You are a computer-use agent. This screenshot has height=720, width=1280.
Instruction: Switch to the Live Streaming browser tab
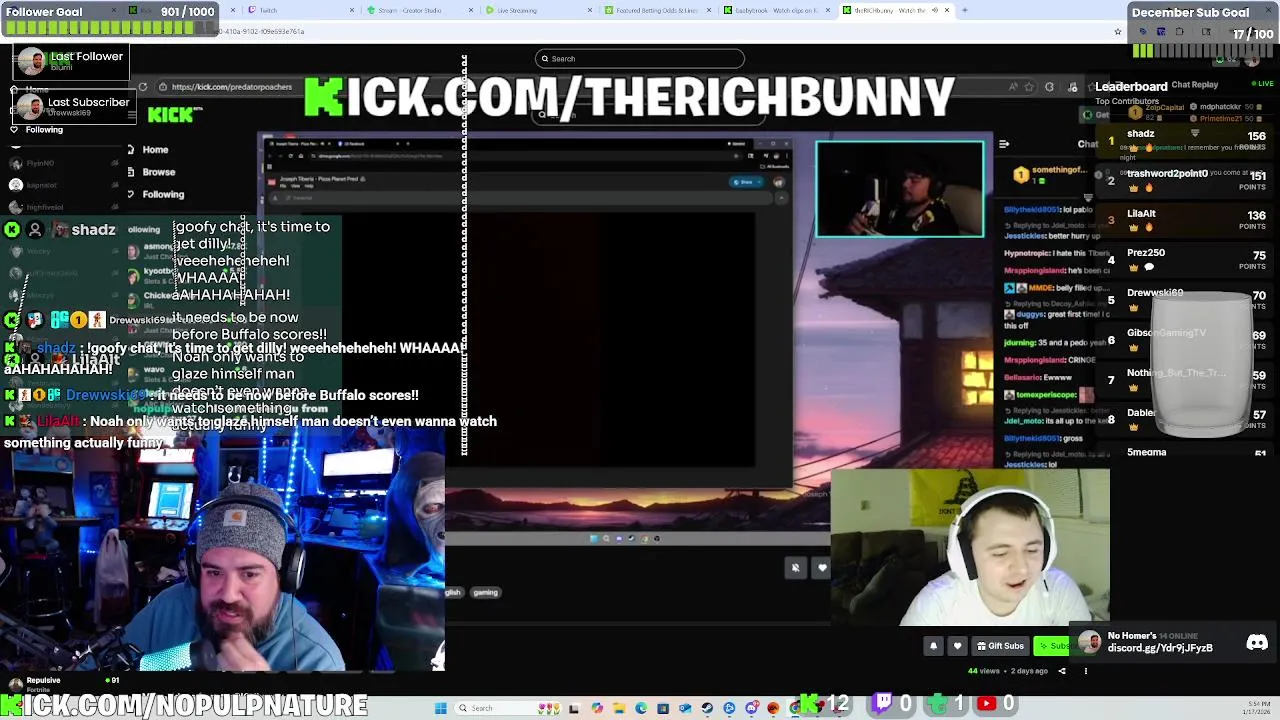(x=536, y=10)
